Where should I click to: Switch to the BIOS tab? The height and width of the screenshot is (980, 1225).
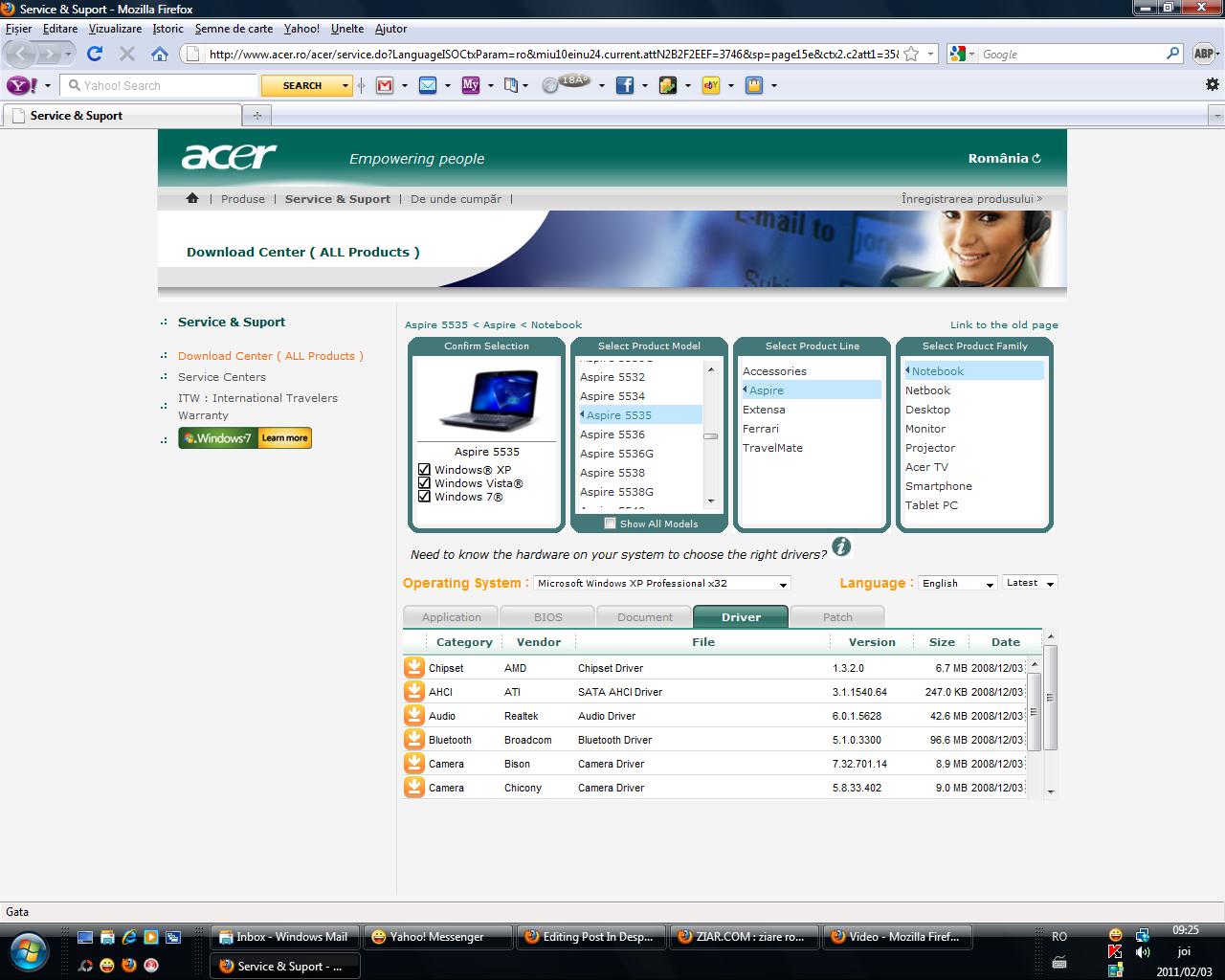(547, 616)
